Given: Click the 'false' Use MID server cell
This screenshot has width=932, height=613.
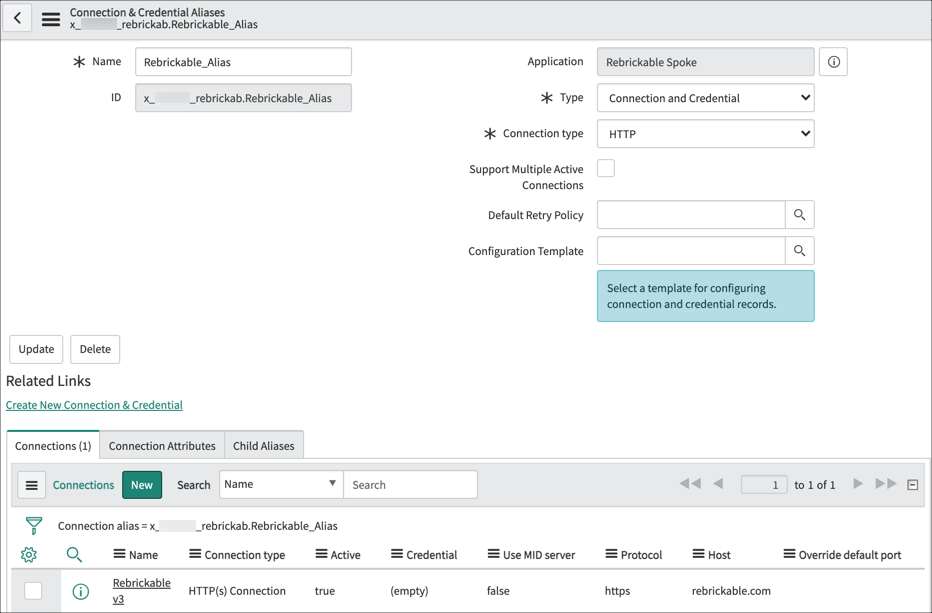Looking at the screenshot, I should click(x=498, y=591).
